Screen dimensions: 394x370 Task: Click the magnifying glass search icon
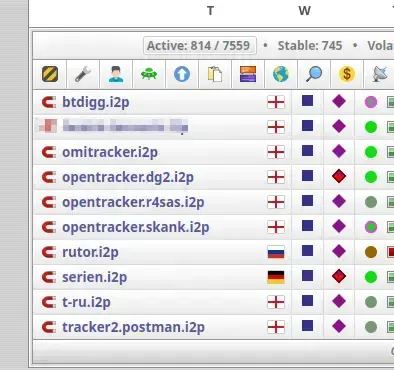pos(314,74)
